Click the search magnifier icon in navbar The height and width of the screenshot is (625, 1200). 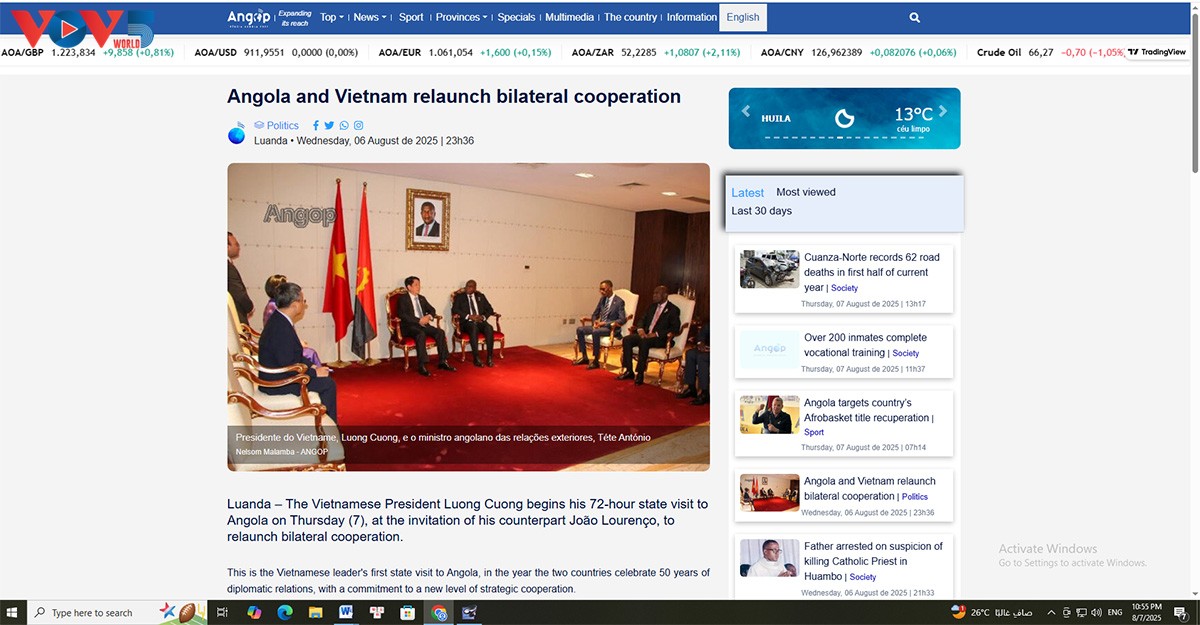coord(914,17)
